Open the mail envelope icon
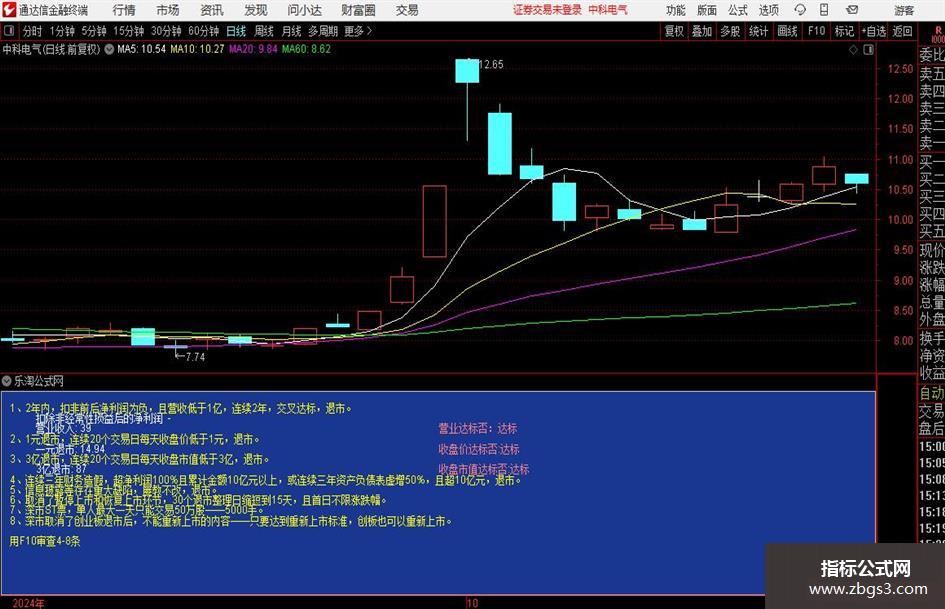 [x=852, y=10]
